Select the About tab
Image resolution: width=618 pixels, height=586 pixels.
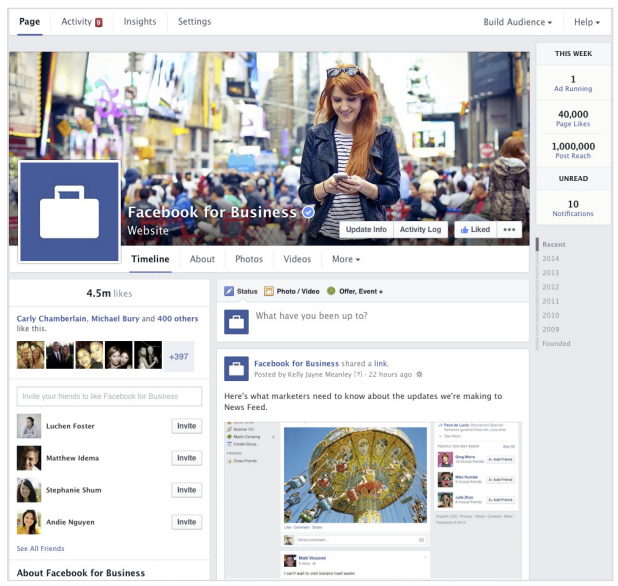pos(202,259)
